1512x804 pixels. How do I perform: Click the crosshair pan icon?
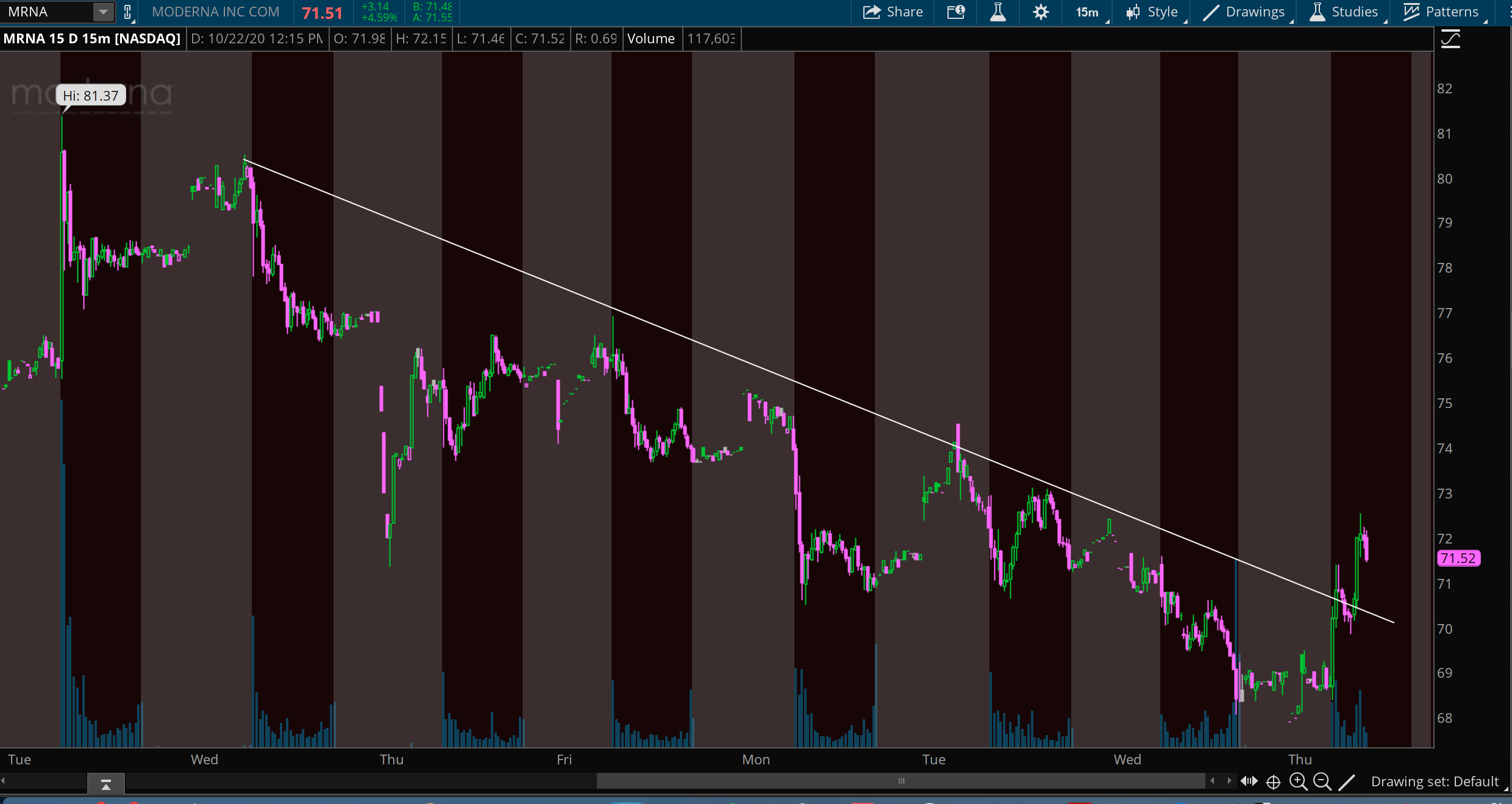tap(1273, 782)
